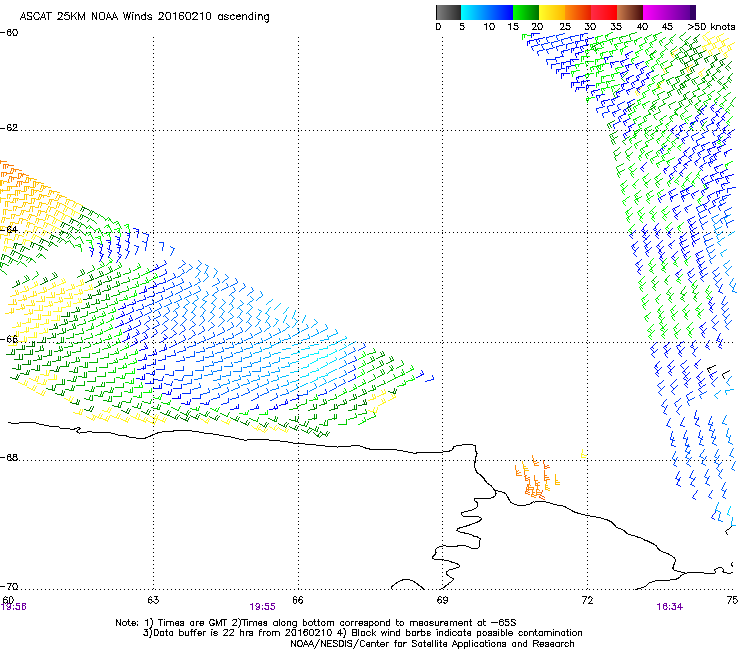
Task: Click the black contaminated wind barbs near 75E
Action: pos(718,372)
